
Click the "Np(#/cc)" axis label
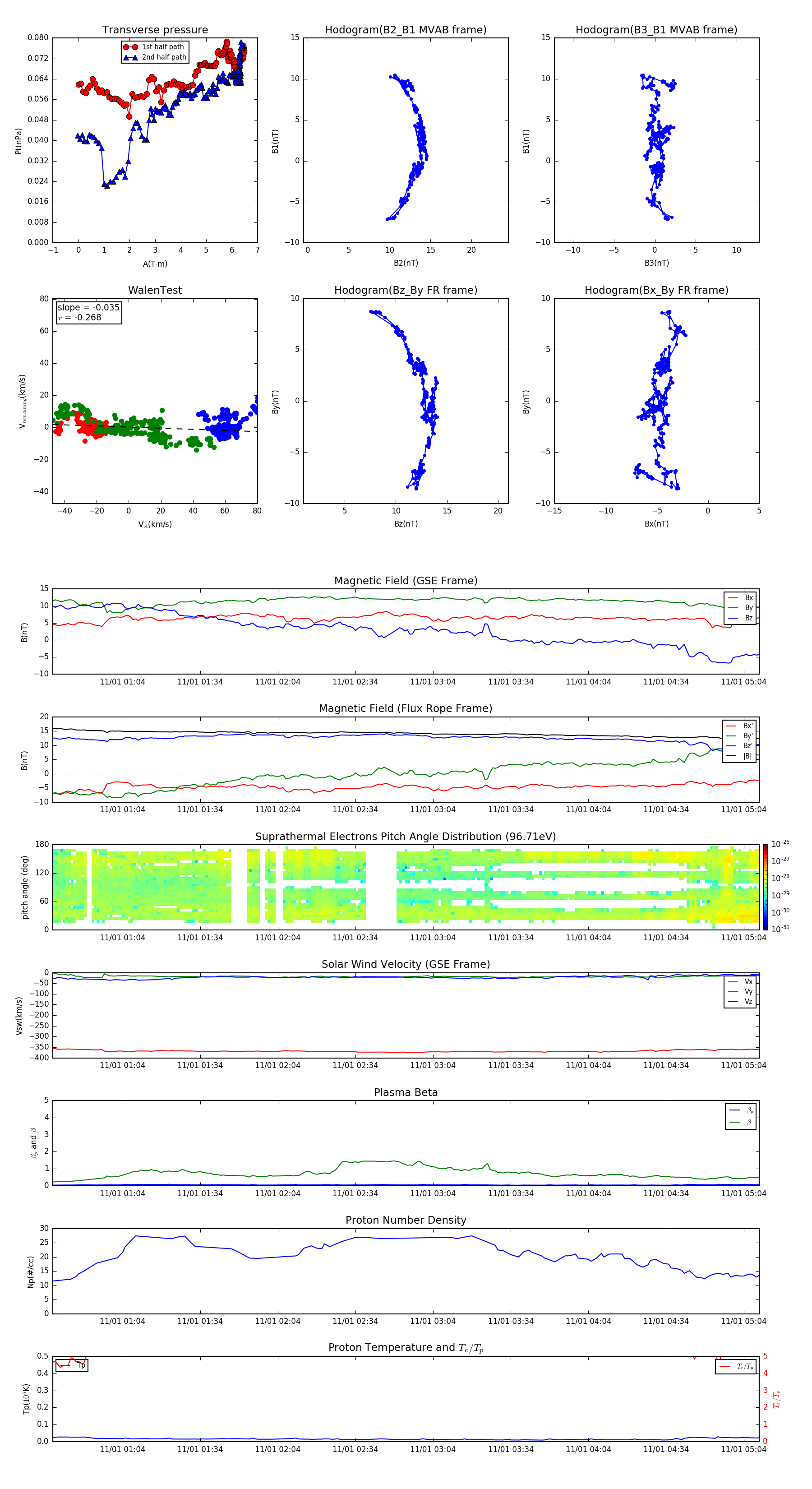point(31,1272)
